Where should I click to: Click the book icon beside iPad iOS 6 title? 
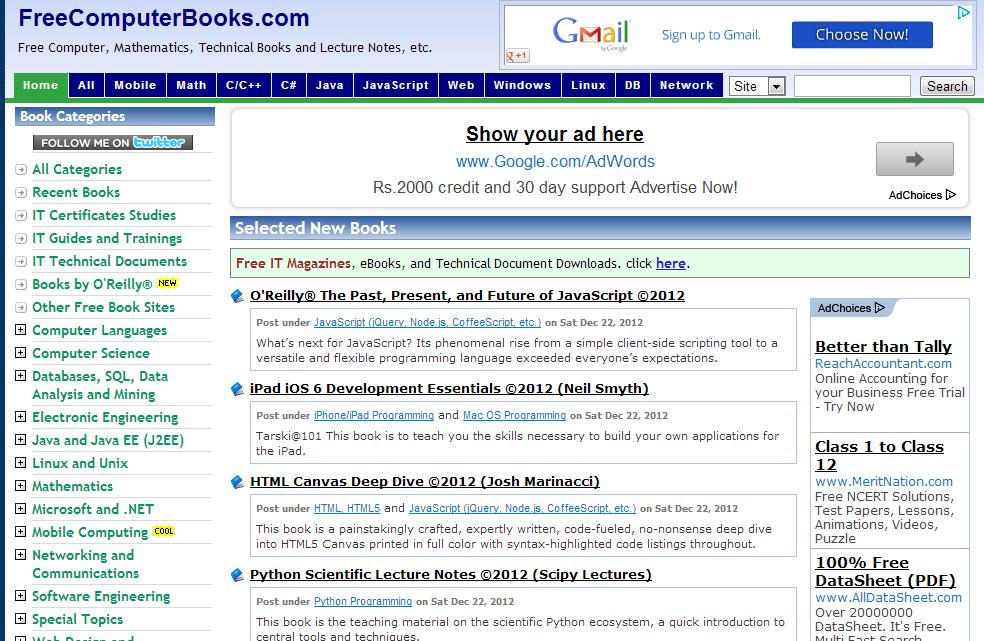237,389
